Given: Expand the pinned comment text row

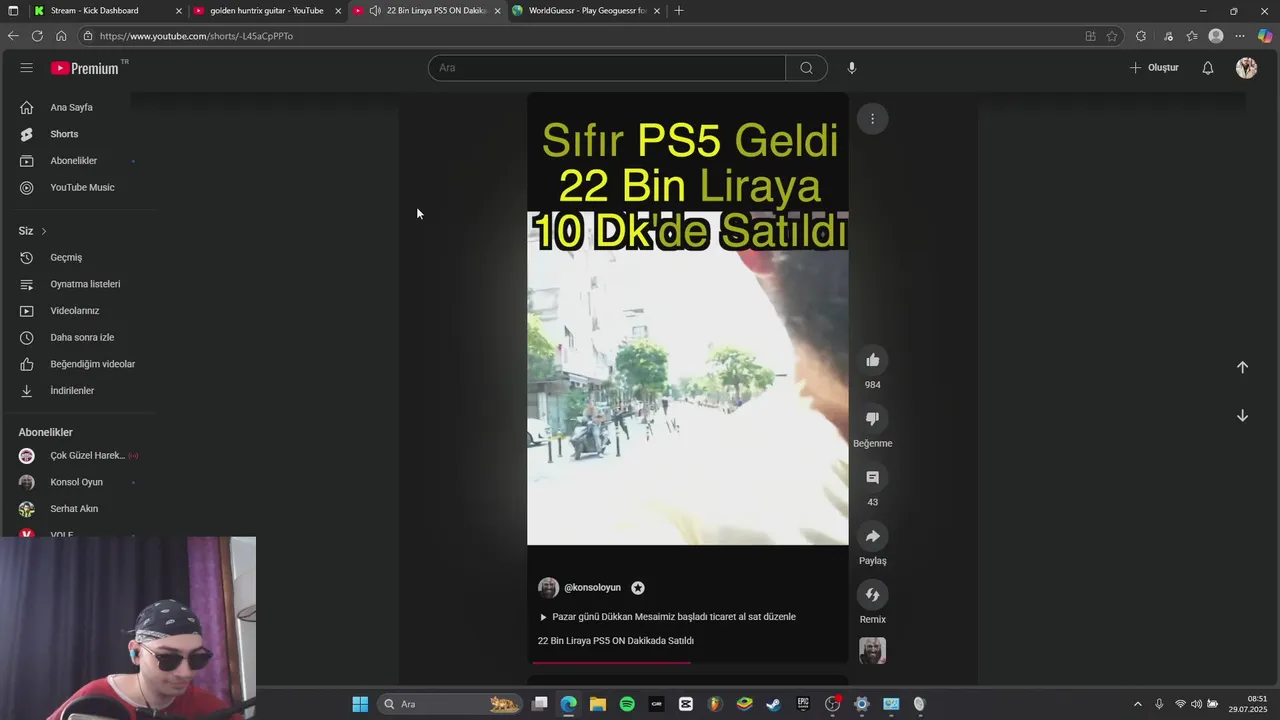Looking at the screenshot, I should tap(668, 617).
